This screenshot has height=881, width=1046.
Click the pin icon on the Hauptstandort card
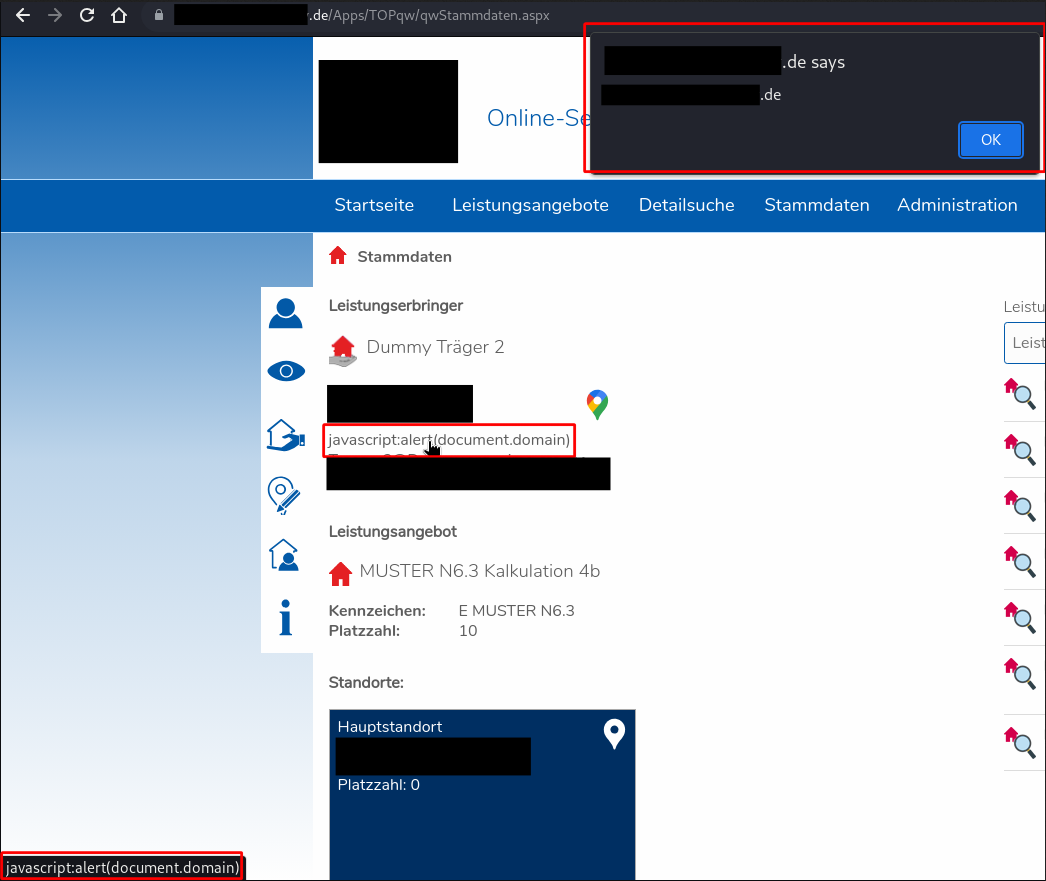(613, 733)
